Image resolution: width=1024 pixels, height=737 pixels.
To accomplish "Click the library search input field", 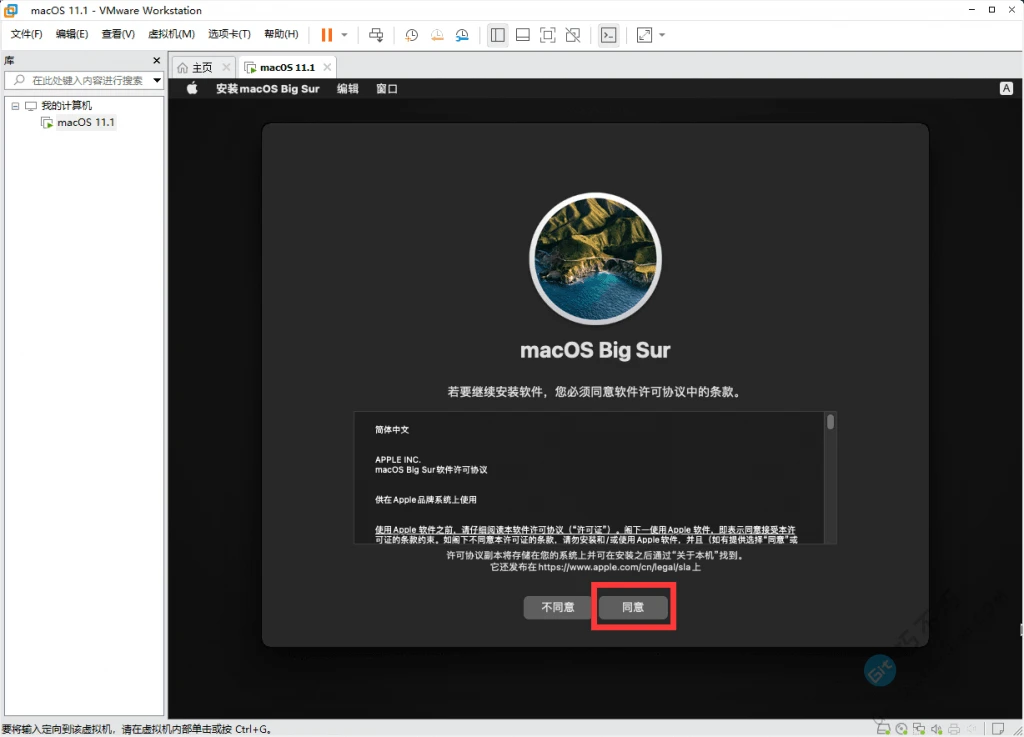I will [85, 80].
